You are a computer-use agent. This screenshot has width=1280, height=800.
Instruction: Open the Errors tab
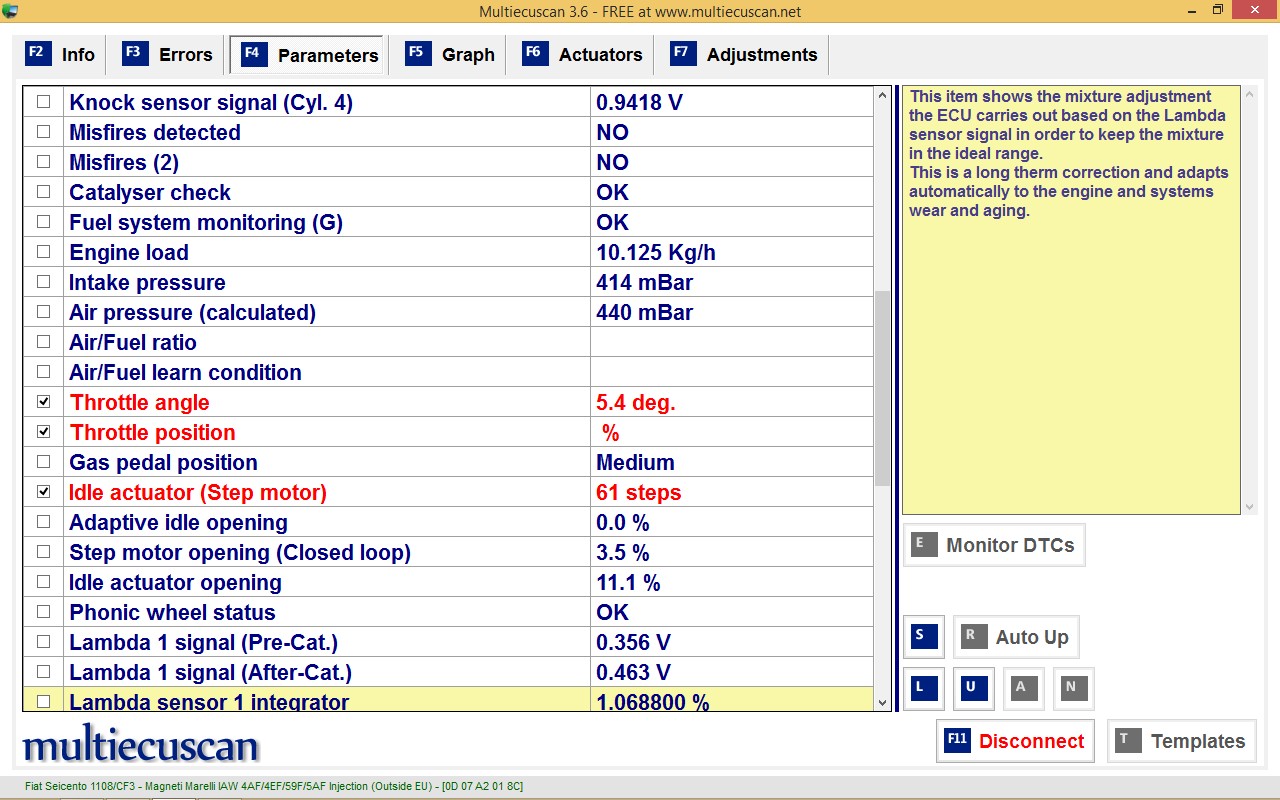click(168, 54)
